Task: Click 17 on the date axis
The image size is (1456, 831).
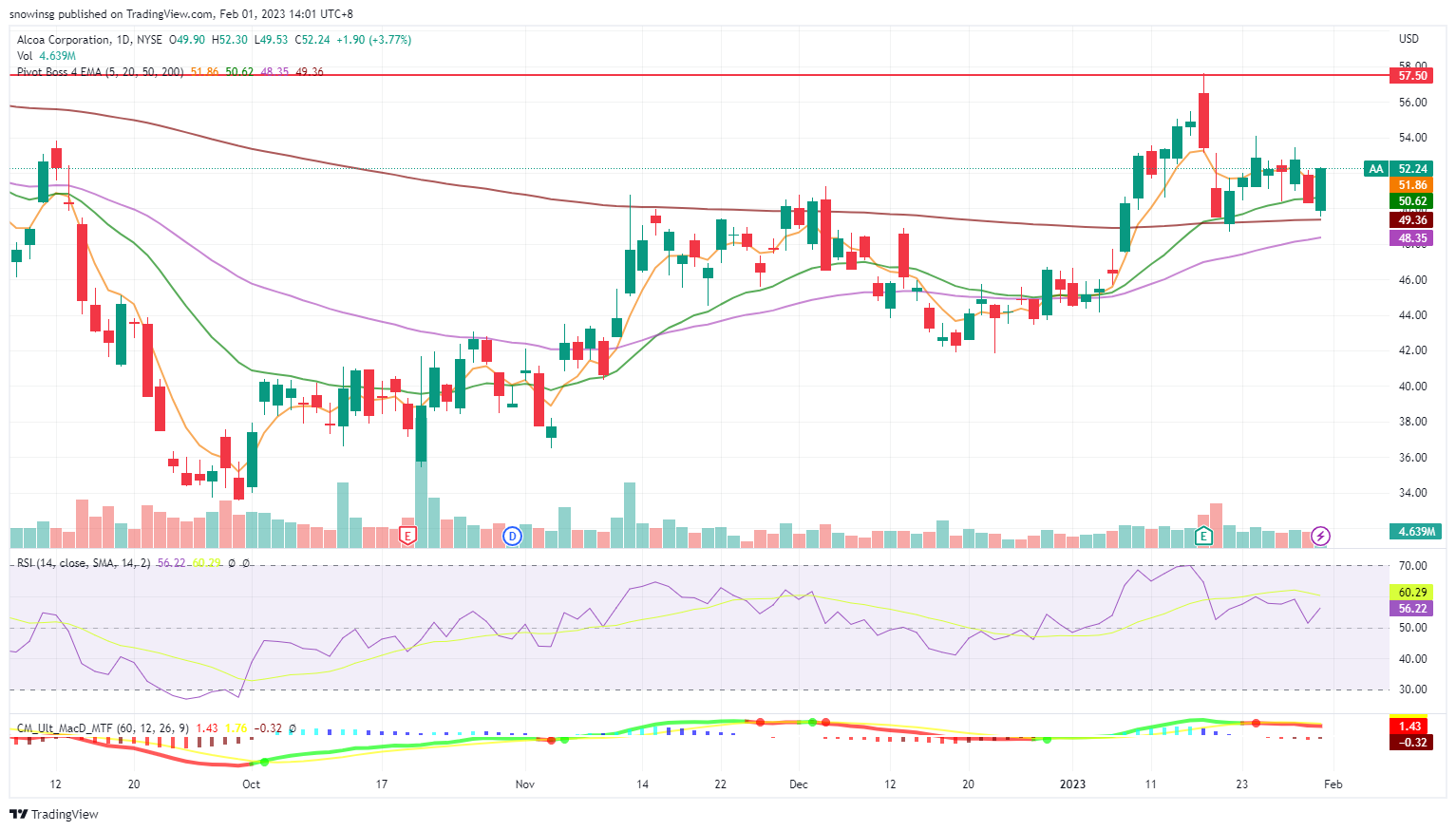Action: [382, 784]
